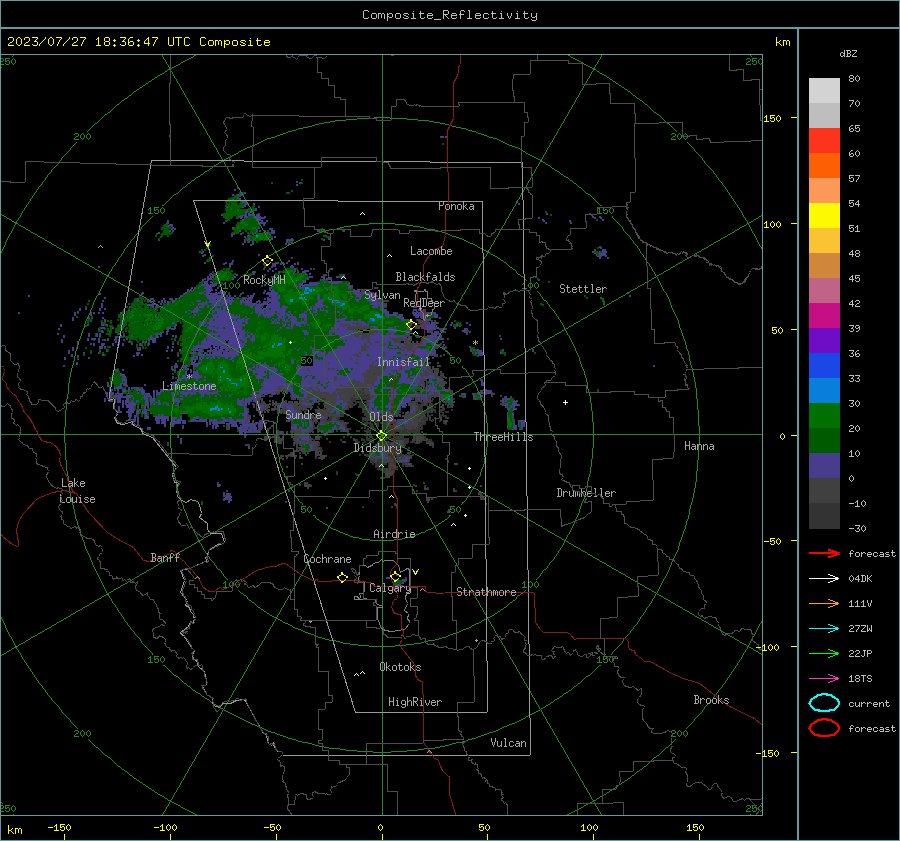Click the yellow diamond marker below Cochrane
900x841 pixels.
pos(342,577)
